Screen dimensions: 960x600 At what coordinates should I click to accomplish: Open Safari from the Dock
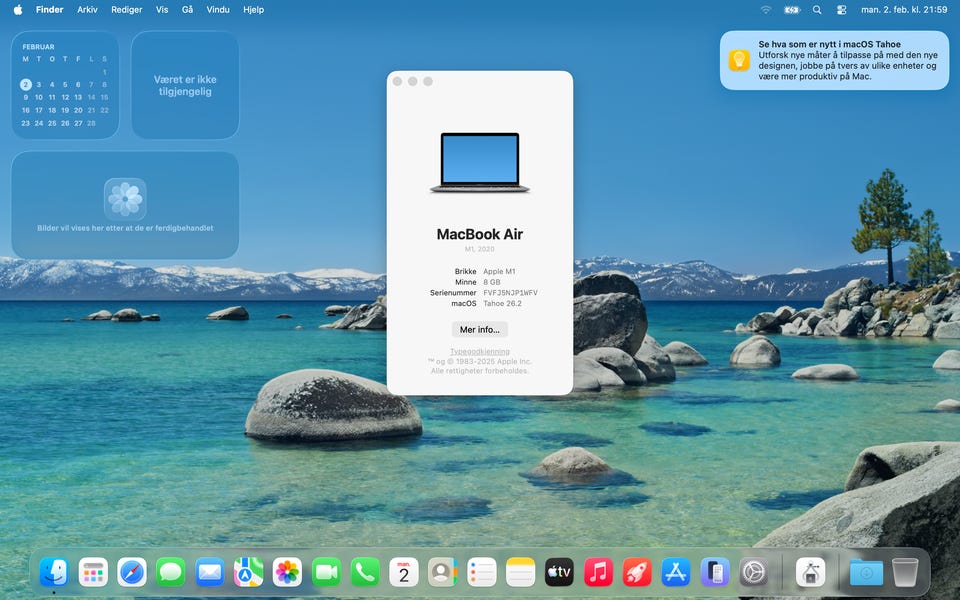[132, 572]
